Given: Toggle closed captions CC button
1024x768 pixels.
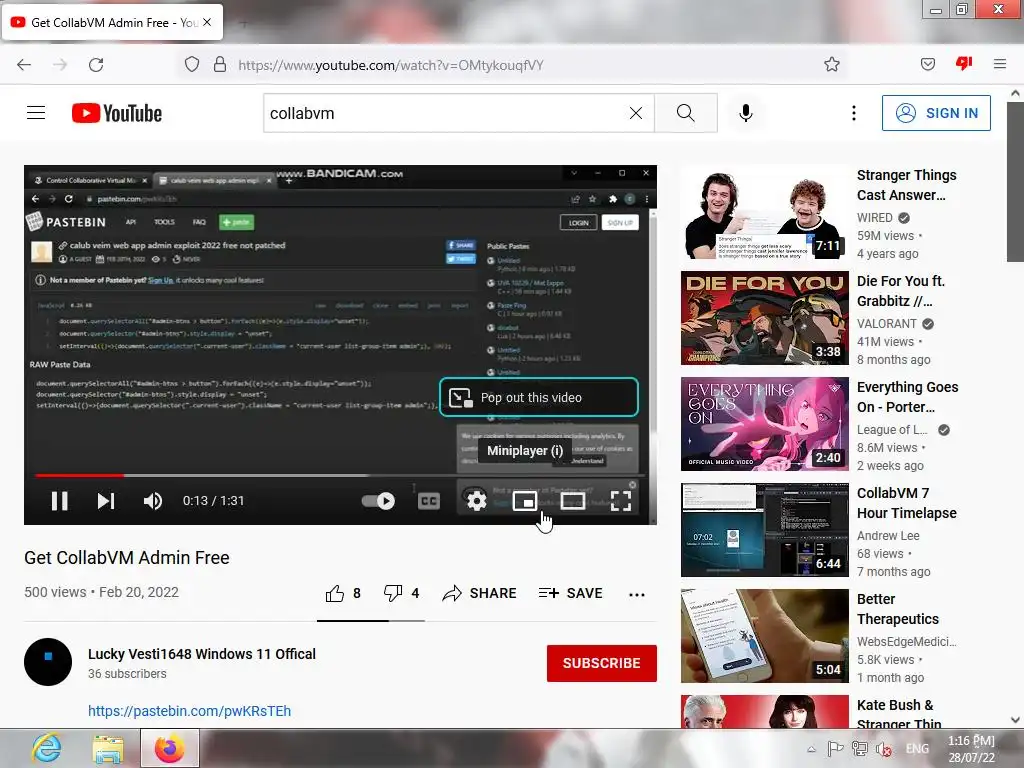Looking at the screenshot, I should coord(428,501).
